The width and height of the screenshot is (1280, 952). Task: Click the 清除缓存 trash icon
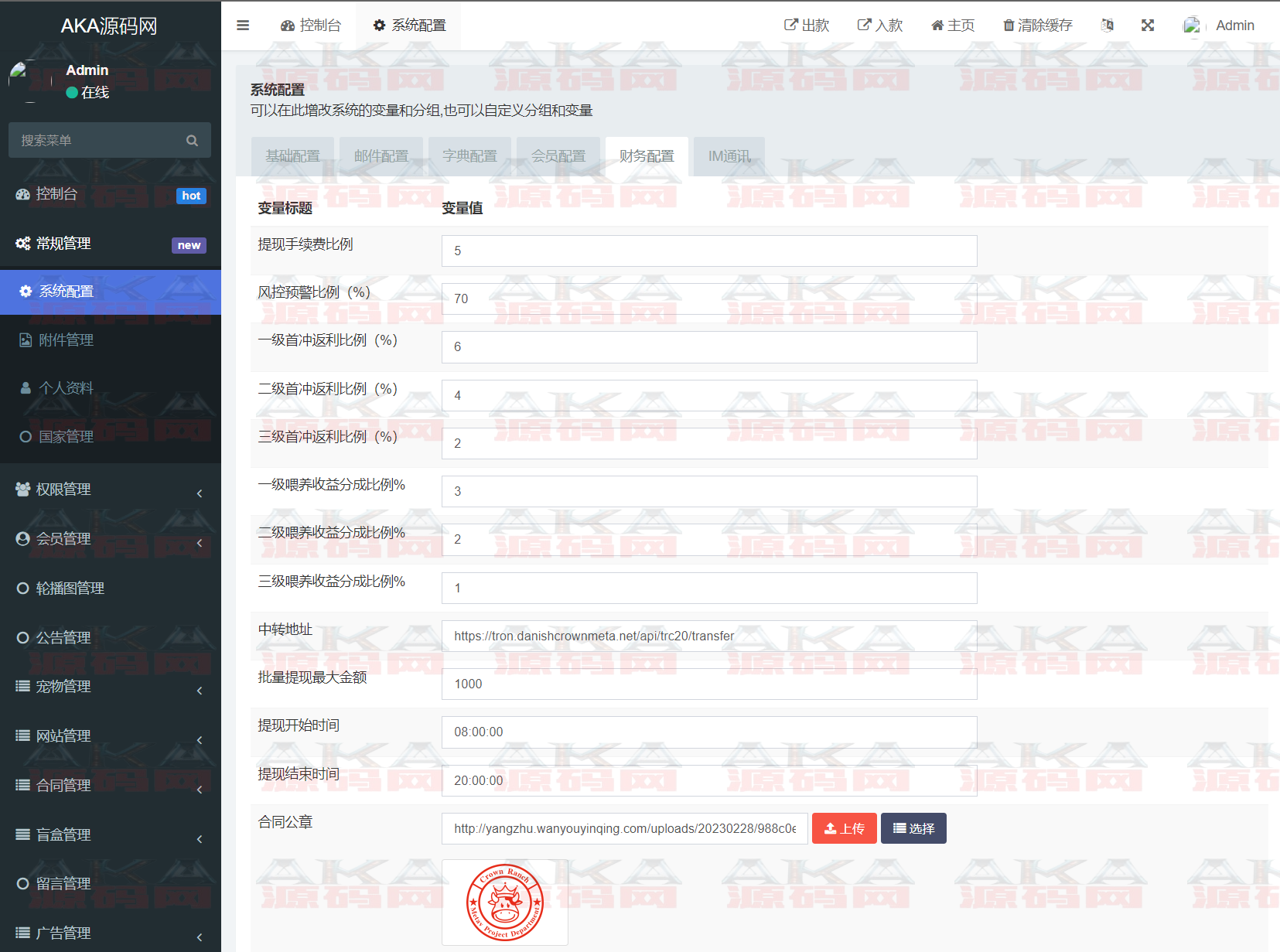(x=1009, y=26)
